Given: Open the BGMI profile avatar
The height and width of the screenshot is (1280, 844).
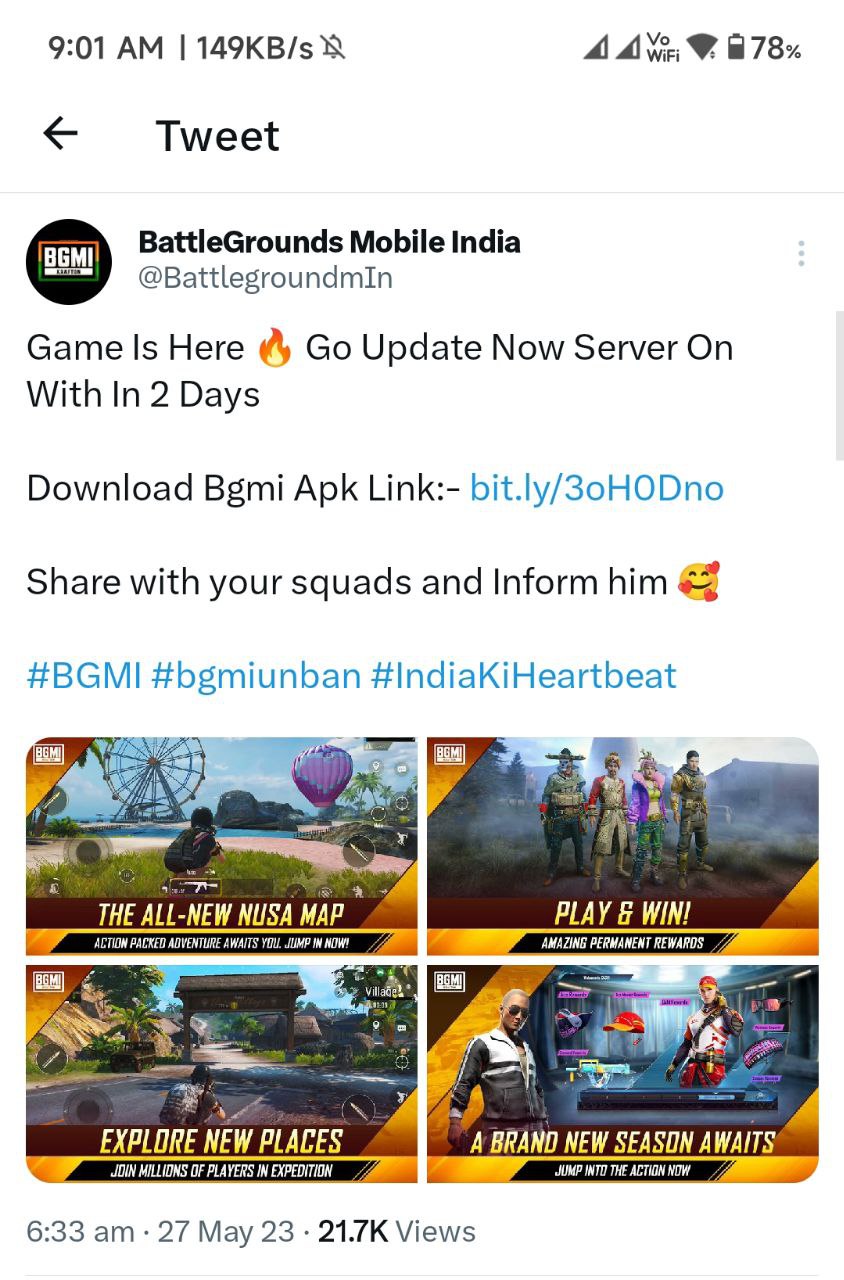Looking at the screenshot, I should (68, 261).
